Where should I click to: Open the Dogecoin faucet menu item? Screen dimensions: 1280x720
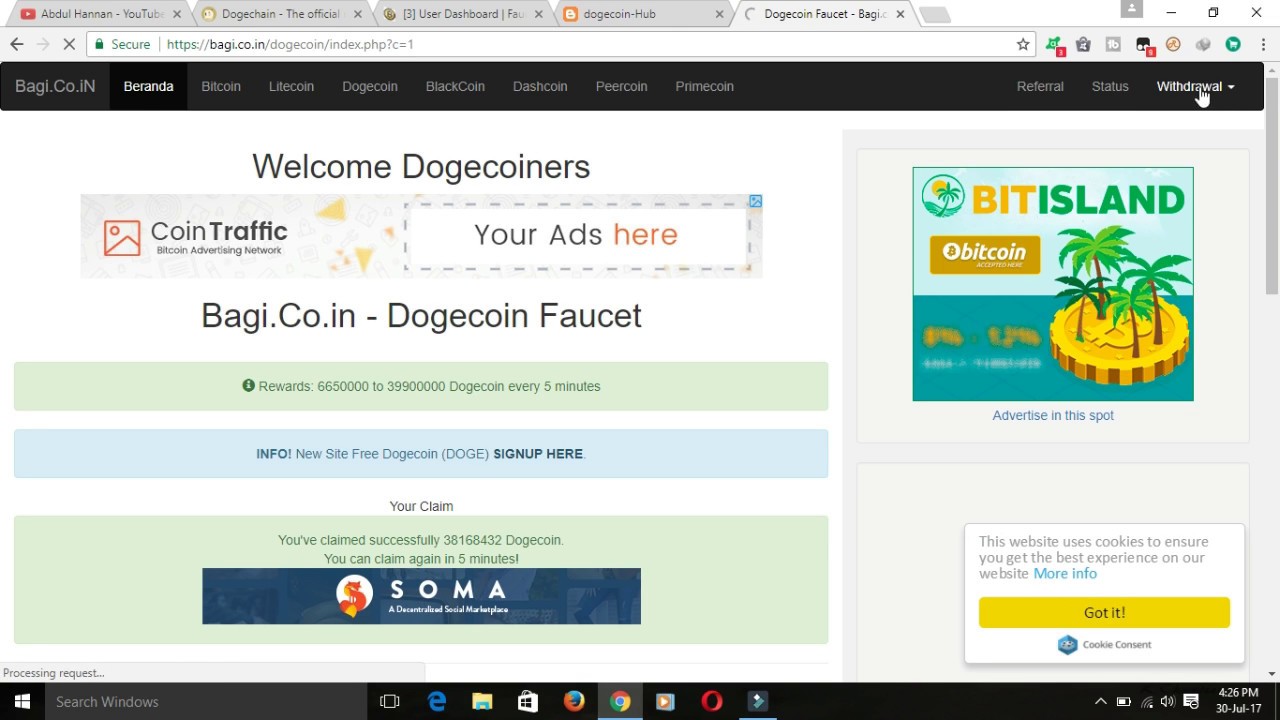[370, 86]
